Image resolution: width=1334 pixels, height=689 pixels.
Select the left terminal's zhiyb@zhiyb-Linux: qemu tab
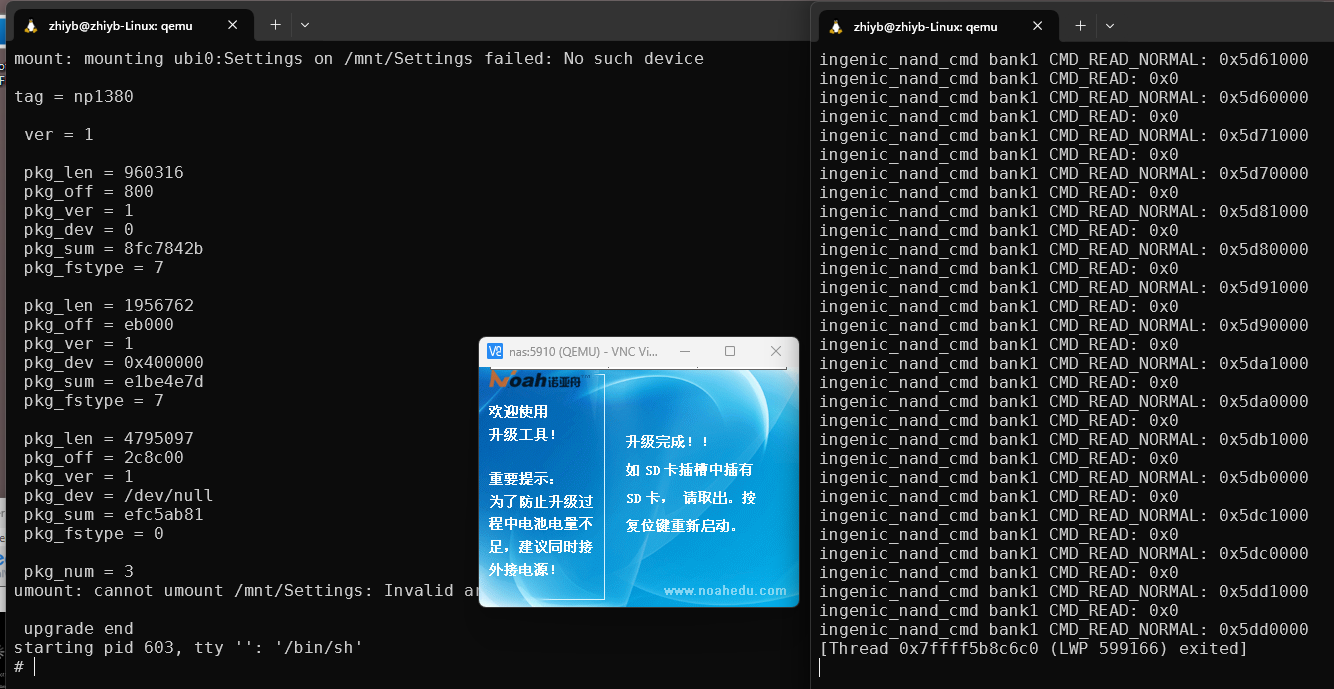pos(133,26)
